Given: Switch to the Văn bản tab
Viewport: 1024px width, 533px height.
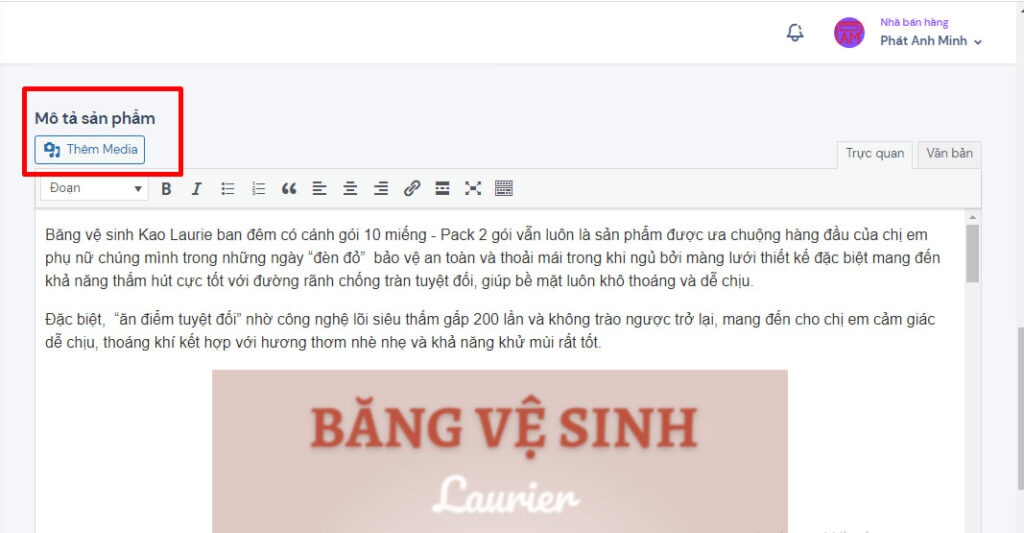Looking at the screenshot, I should pos(949,153).
